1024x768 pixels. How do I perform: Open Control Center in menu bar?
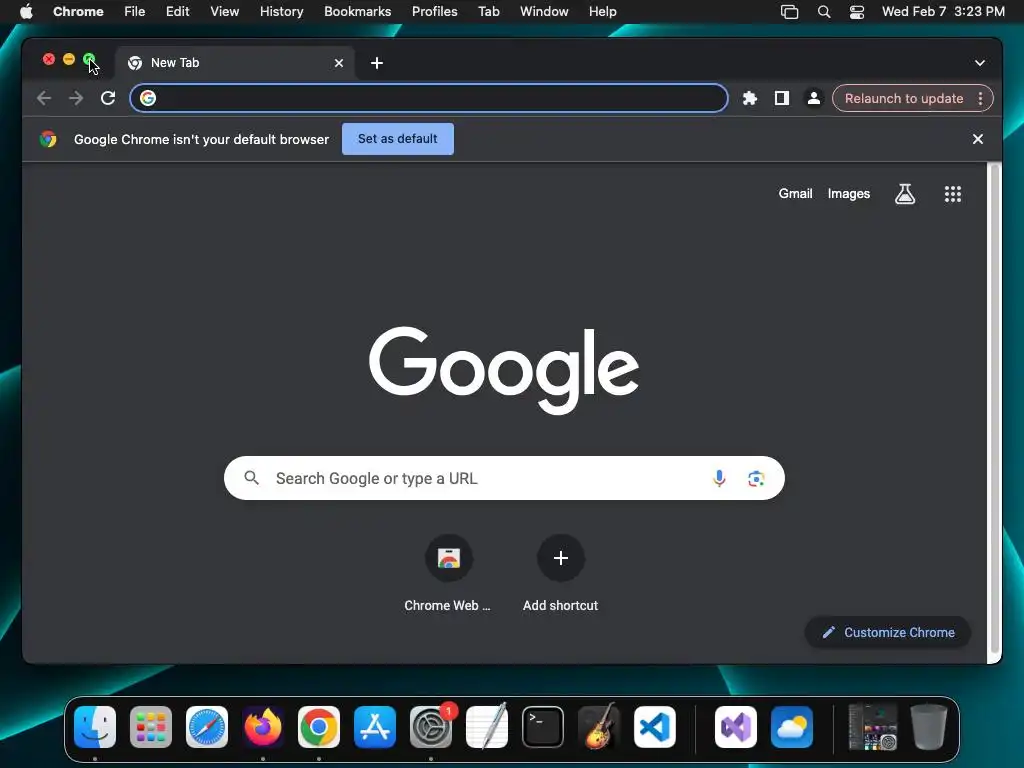857,12
